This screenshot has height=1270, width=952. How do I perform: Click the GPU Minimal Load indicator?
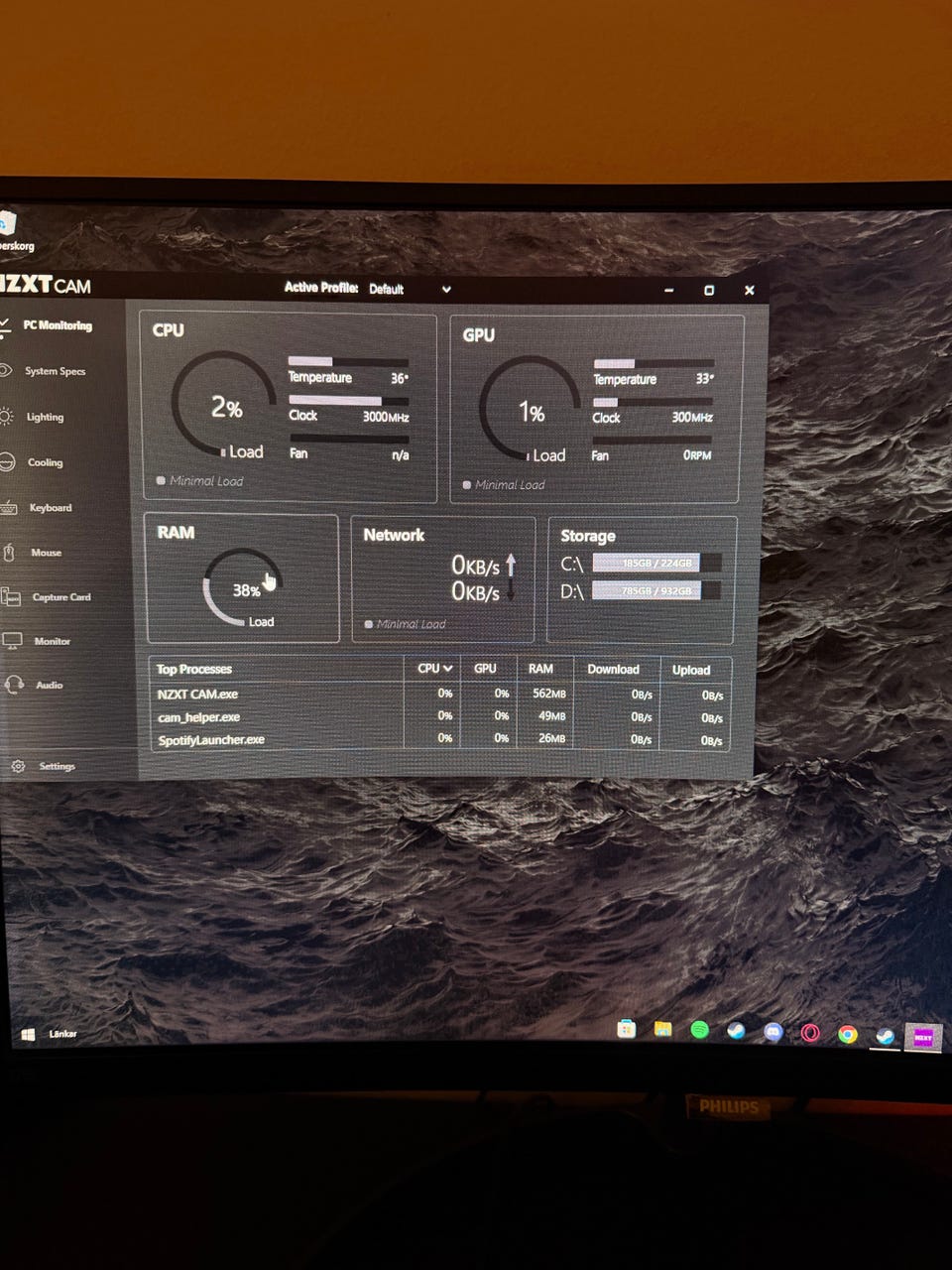(x=504, y=484)
